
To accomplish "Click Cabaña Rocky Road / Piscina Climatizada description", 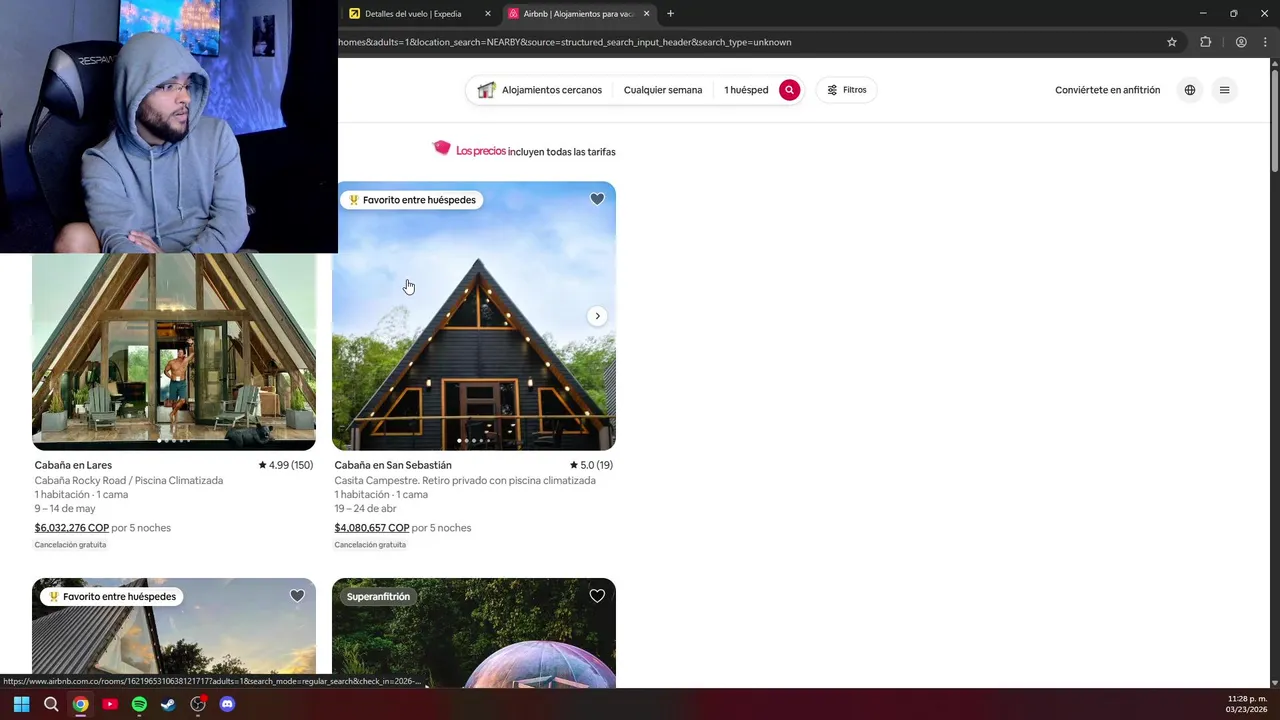I will click(129, 480).
